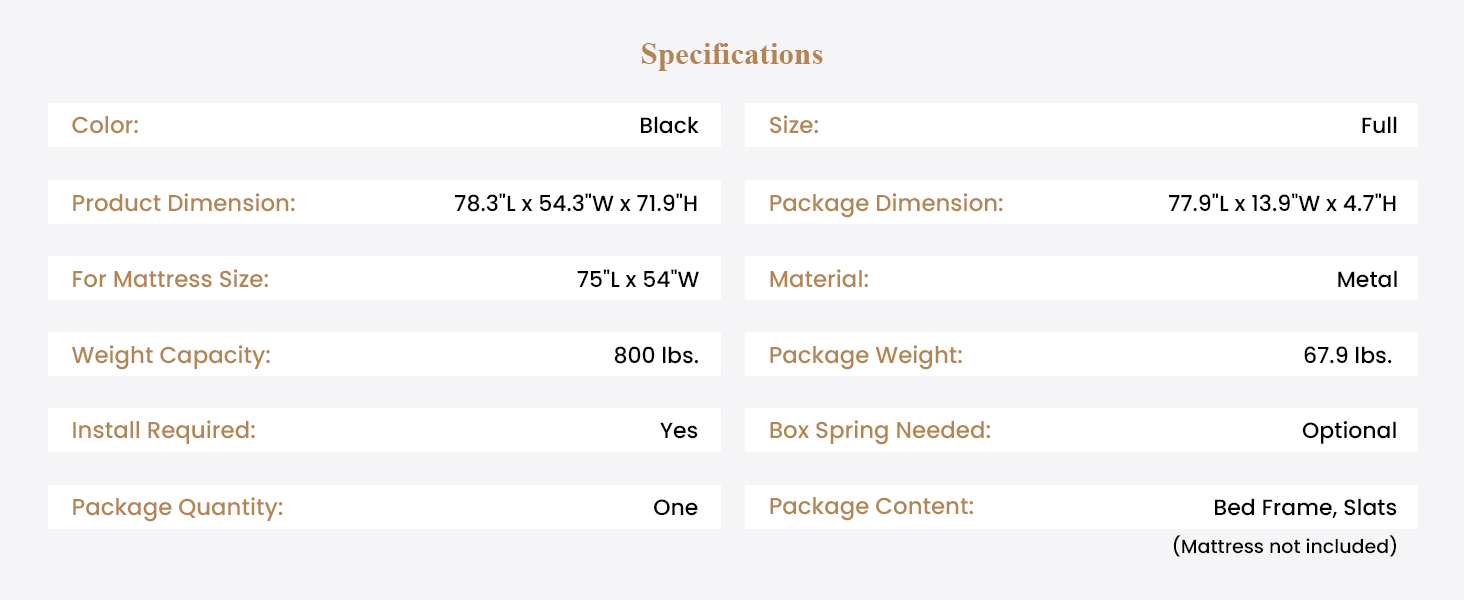Image resolution: width=1464 pixels, height=600 pixels.
Task: Click the Install Required label
Action: [x=164, y=431]
